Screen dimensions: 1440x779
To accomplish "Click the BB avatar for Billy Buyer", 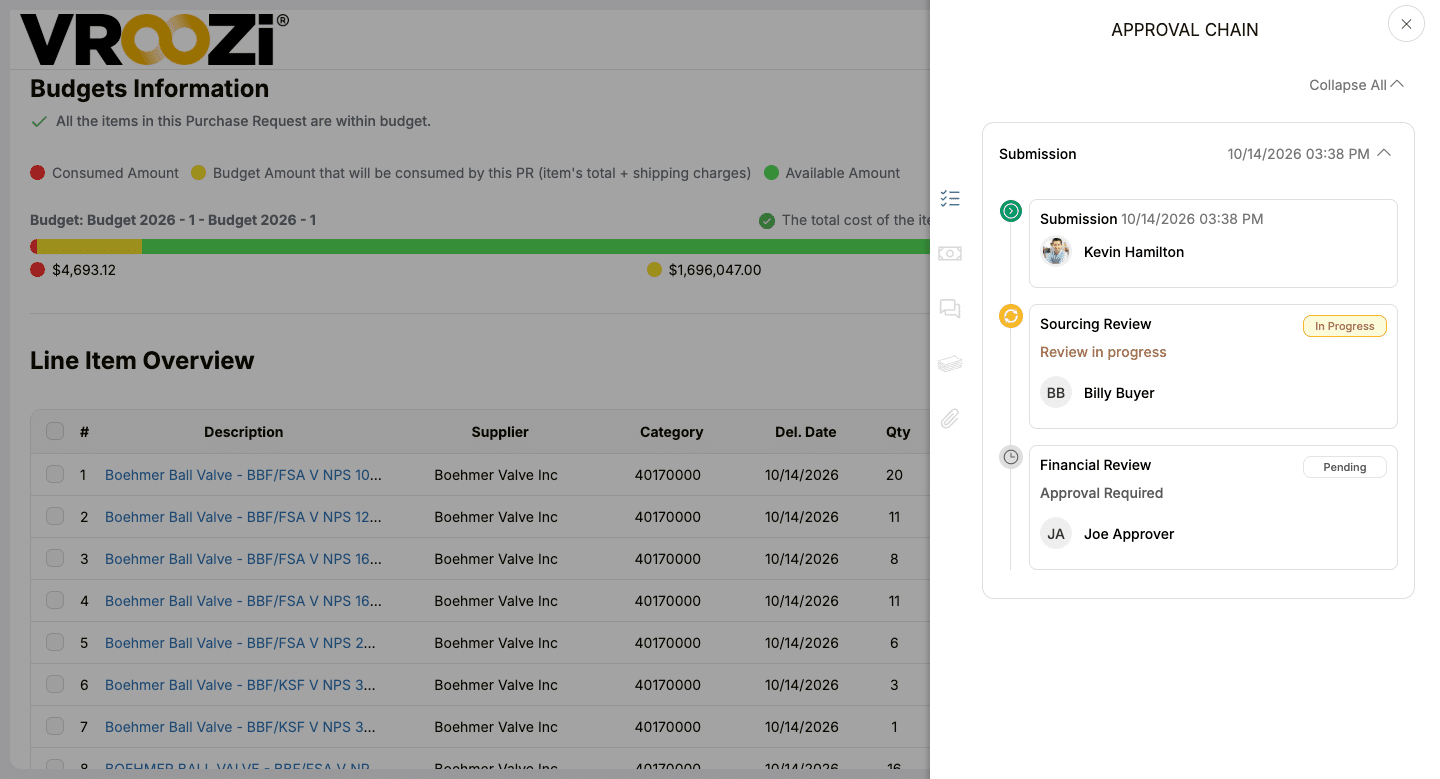I will [1056, 393].
